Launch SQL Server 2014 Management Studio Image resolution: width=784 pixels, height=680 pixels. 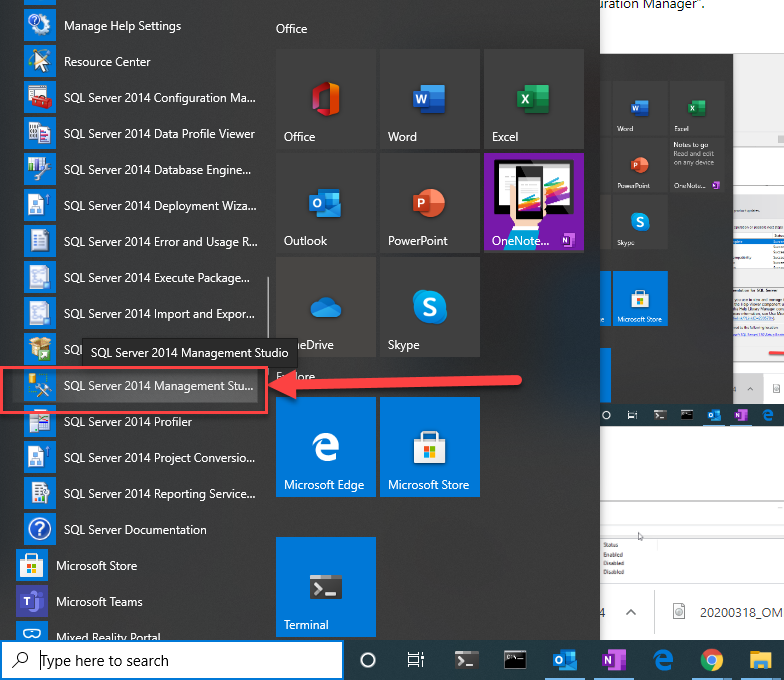tap(140, 386)
